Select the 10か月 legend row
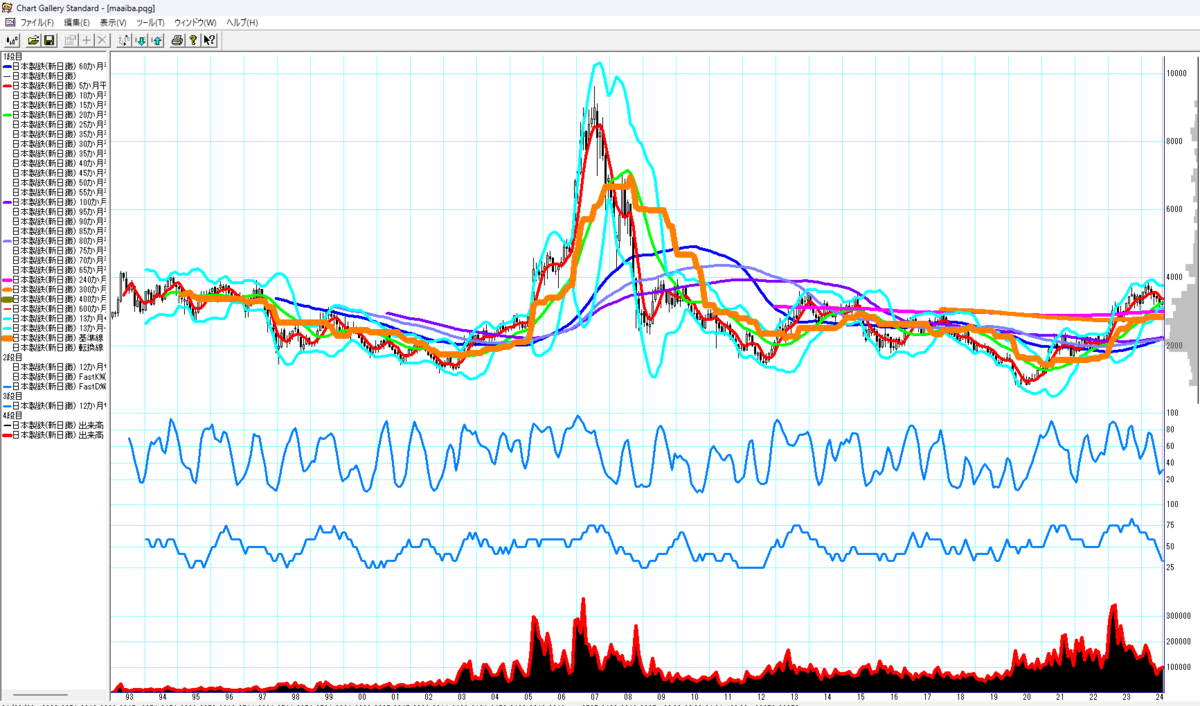The width and height of the screenshot is (1200, 706). pos(59,95)
